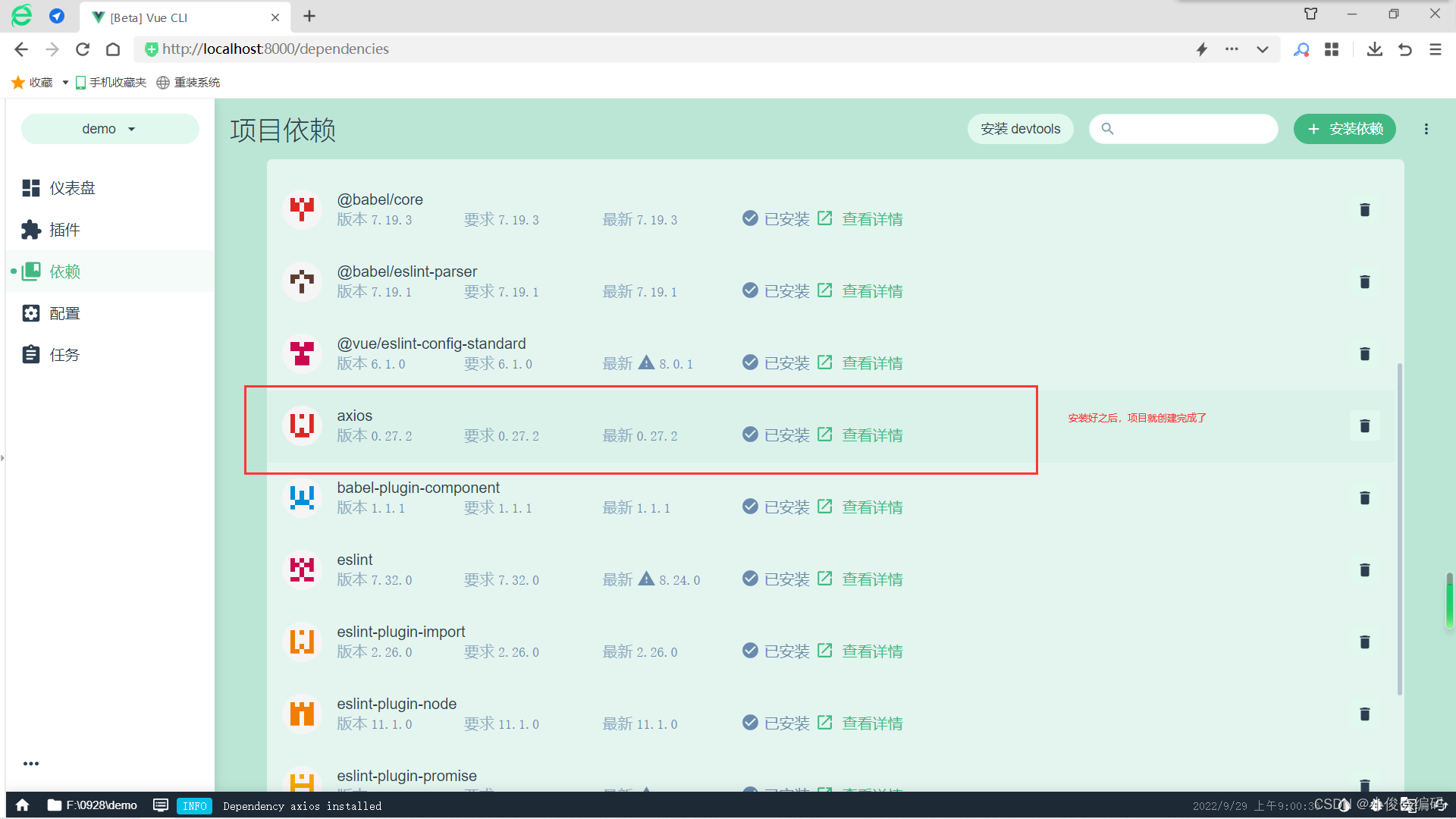The width and height of the screenshot is (1456, 819).
Task: Remove @vue/eslint-config-standard with its trash icon
Action: click(x=1364, y=354)
